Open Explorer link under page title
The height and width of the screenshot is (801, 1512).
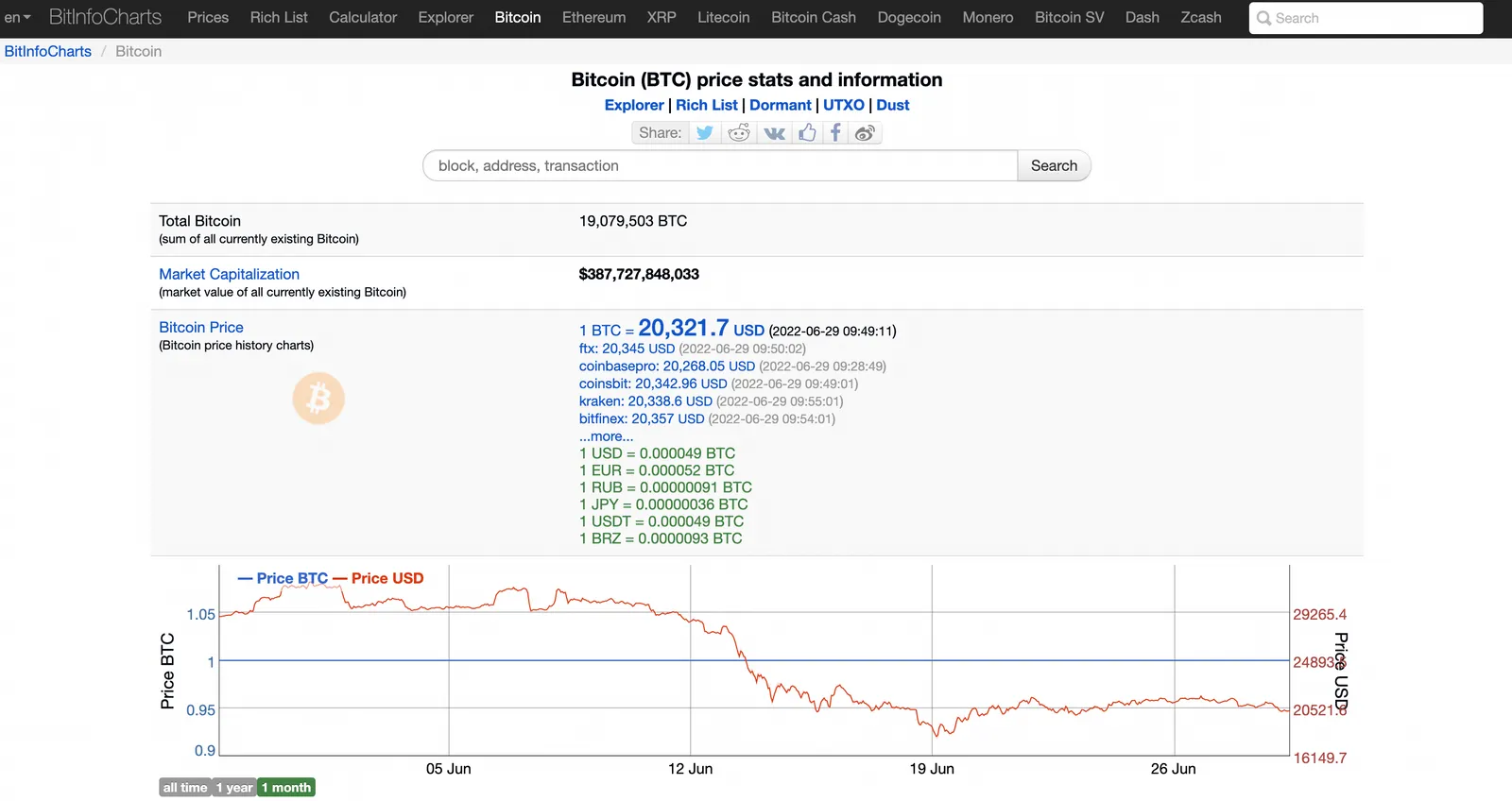(x=634, y=105)
